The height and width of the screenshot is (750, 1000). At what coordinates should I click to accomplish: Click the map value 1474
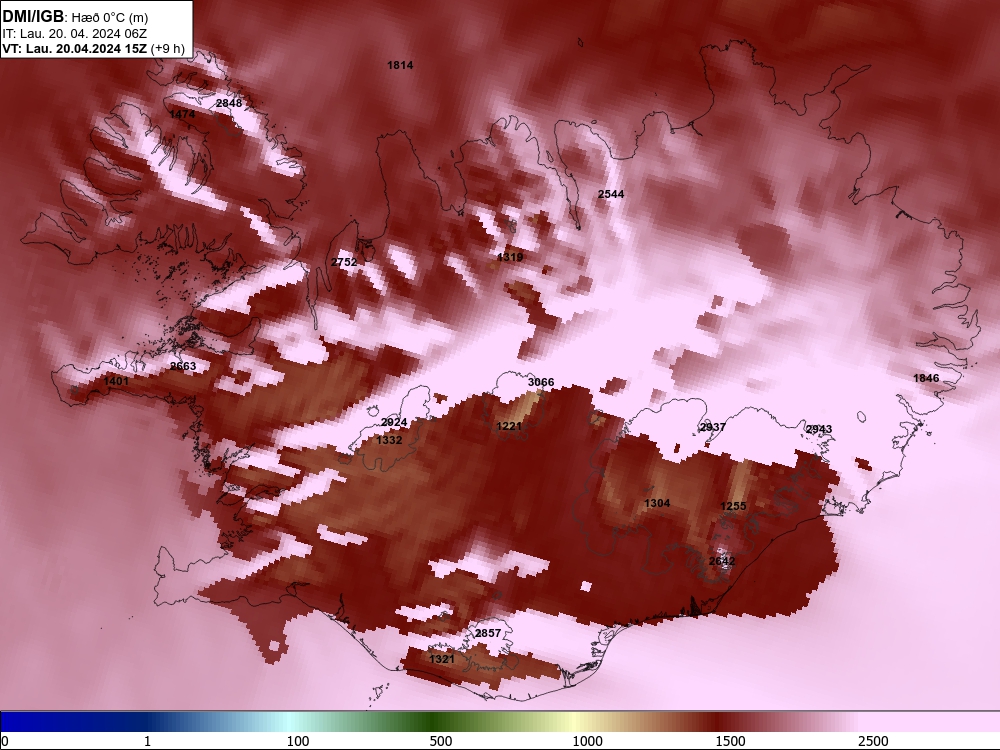coord(182,114)
